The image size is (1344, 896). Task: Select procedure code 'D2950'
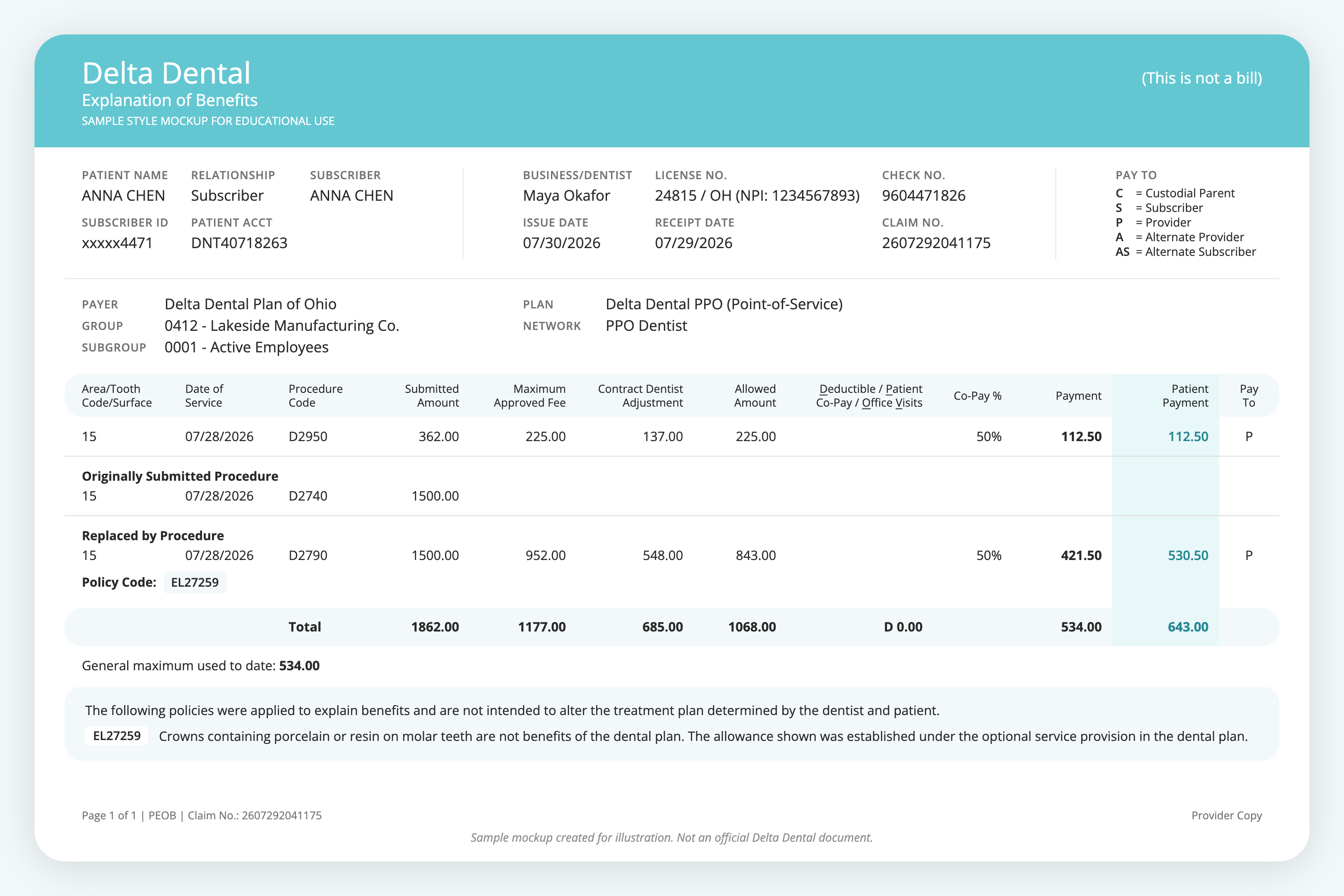(x=308, y=436)
